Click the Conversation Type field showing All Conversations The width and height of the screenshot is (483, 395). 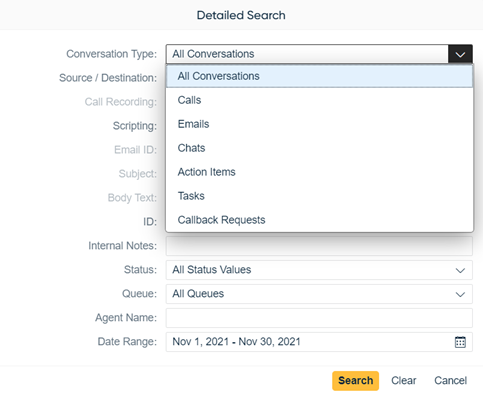307,54
